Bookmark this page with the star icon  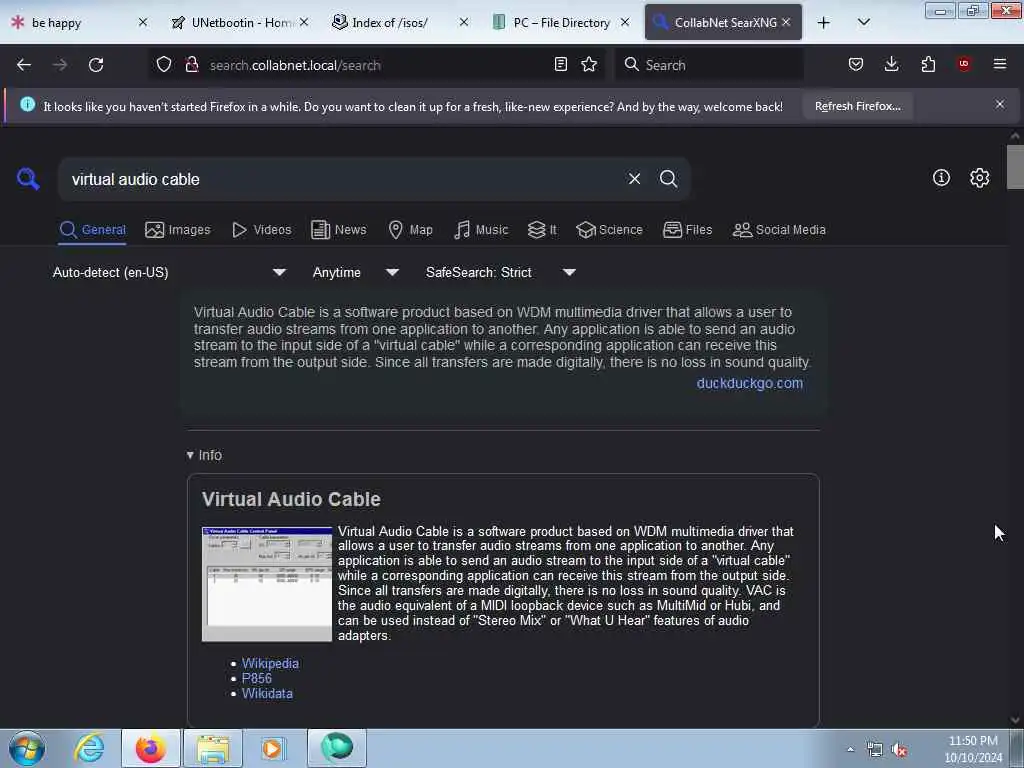589,64
